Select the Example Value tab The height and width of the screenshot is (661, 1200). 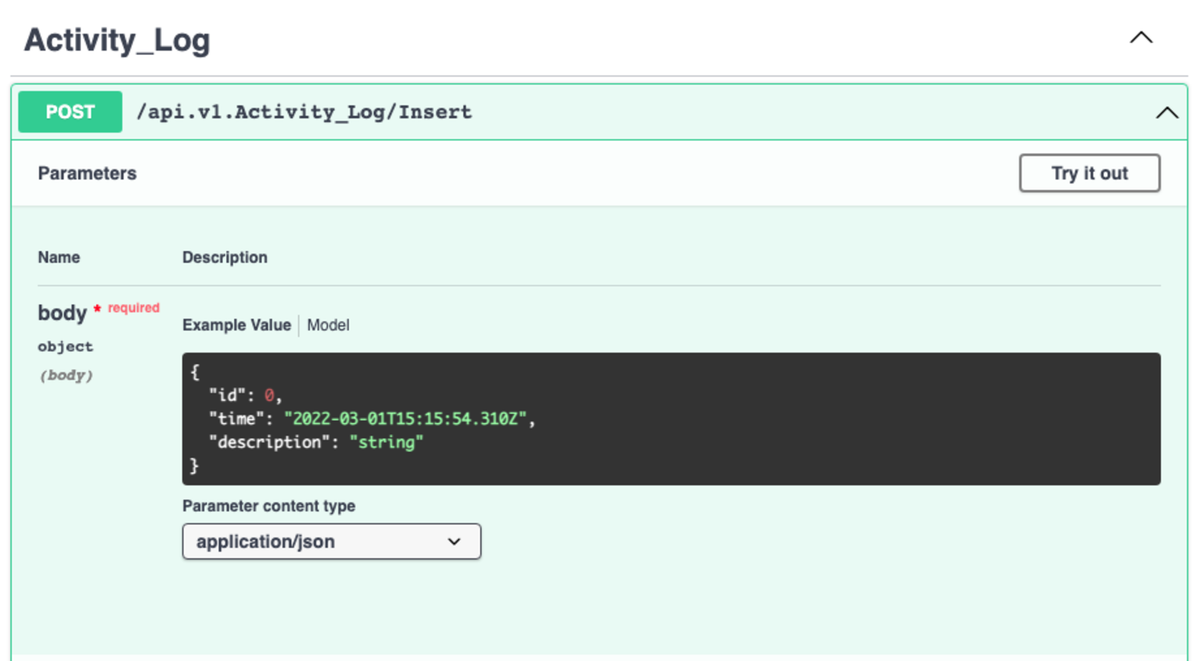[236, 325]
